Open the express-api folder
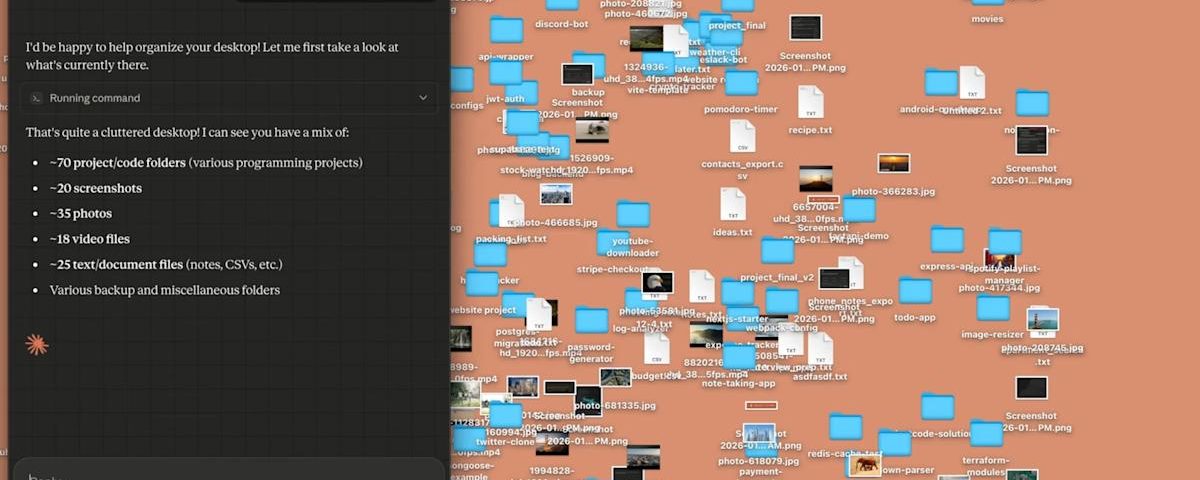The image size is (1200, 480). tap(946, 241)
